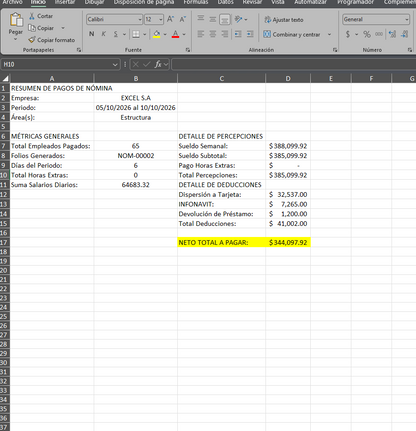Screen dimensions: 416x431
Task: Open Número dialog launcher
Action: (x=410, y=50)
